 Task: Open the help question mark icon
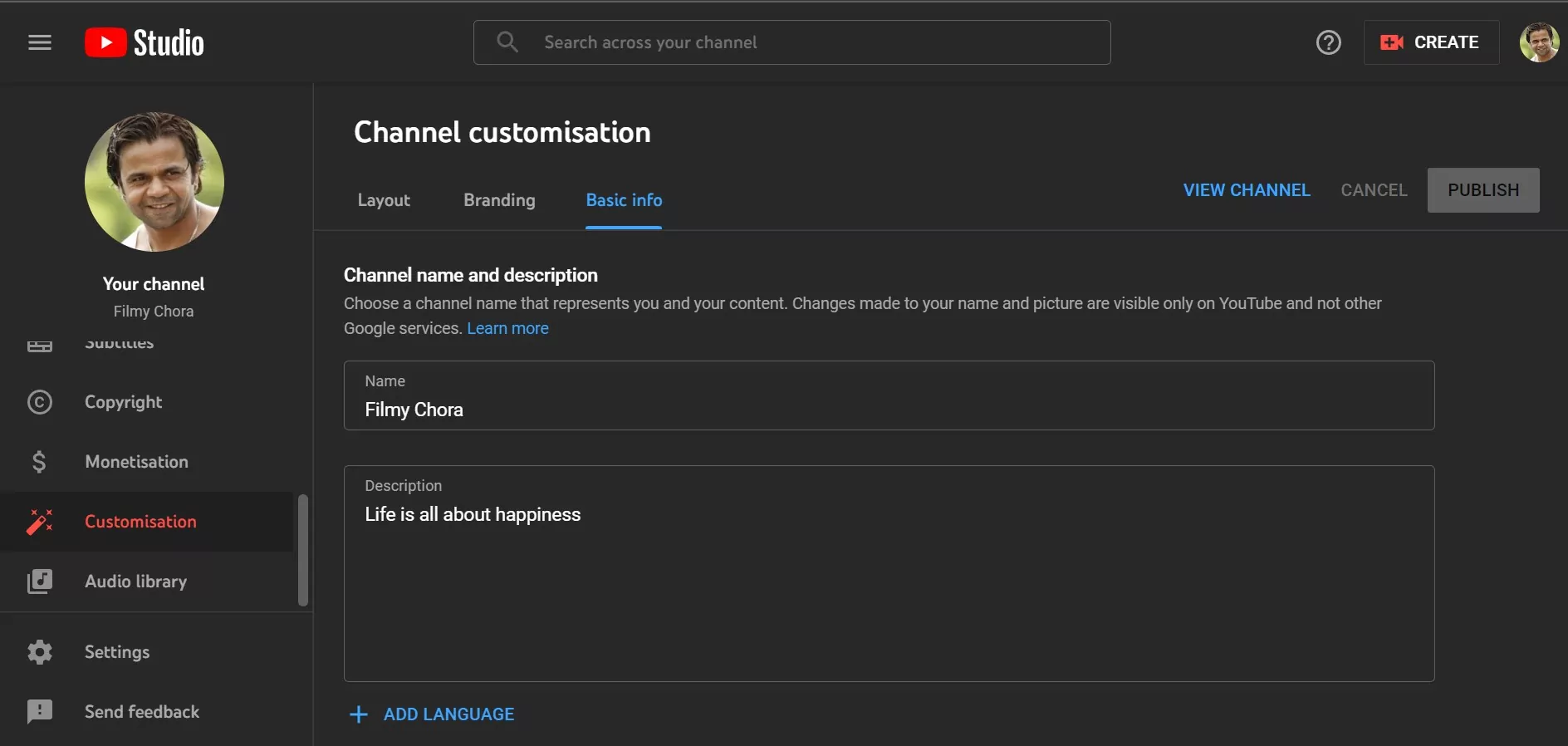pos(1329,42)
